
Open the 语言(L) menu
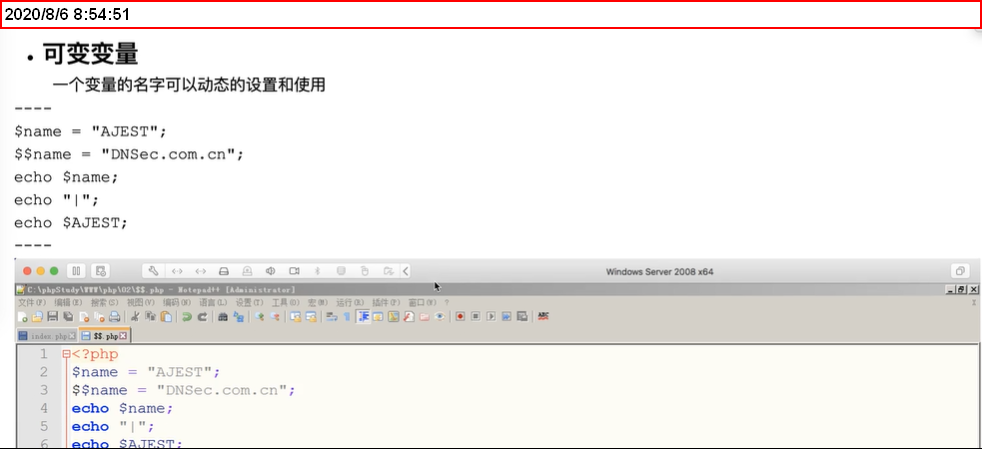click(213, 302)
